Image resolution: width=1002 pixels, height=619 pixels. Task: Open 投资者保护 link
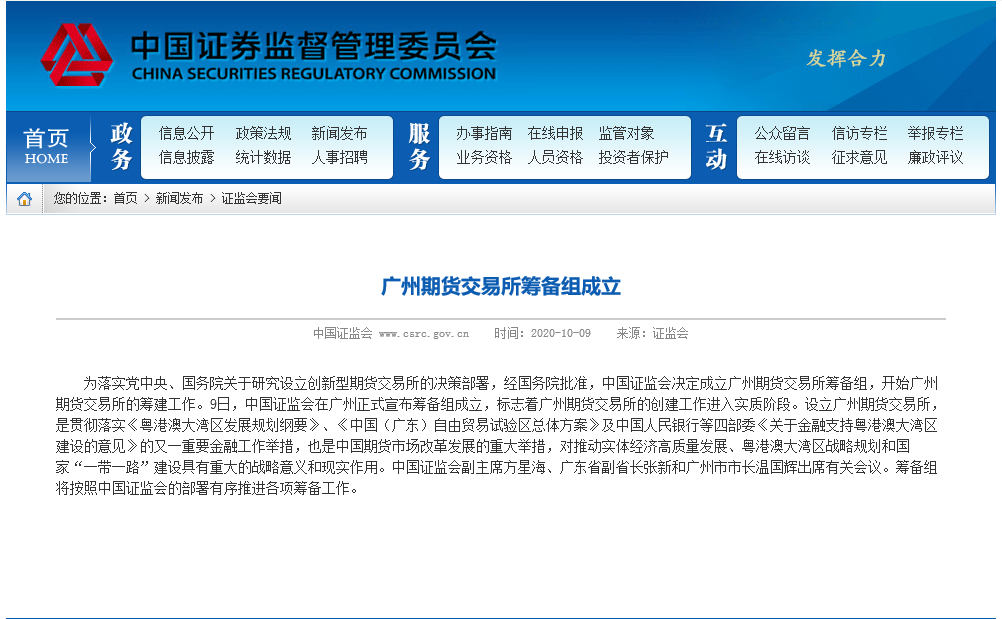click(x=633, y=157)
